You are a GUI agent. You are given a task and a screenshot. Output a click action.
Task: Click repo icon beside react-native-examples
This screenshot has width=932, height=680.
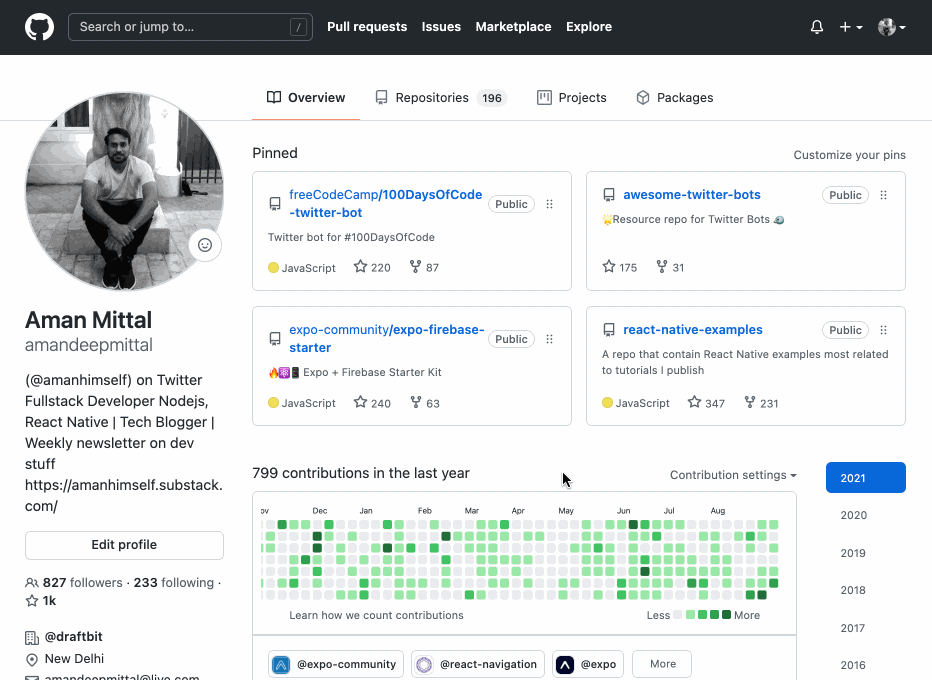(x=609, y=330)
